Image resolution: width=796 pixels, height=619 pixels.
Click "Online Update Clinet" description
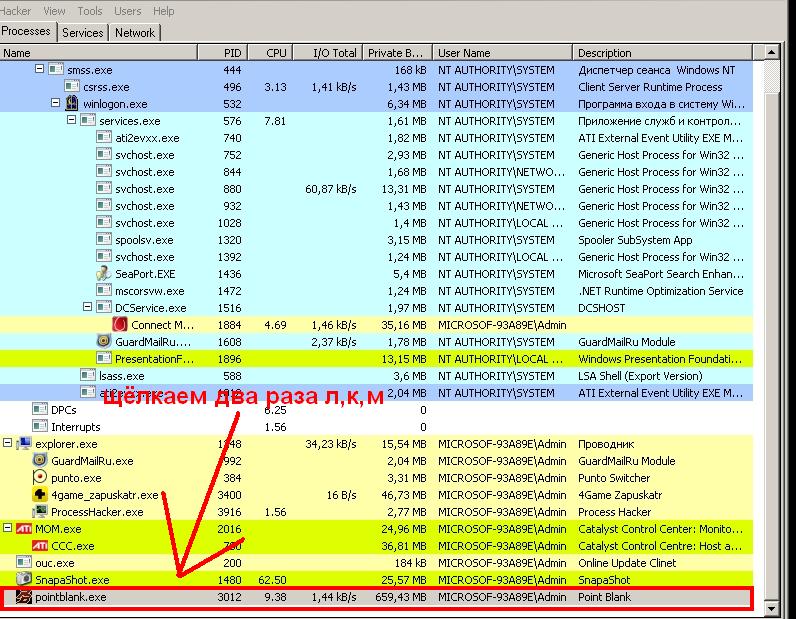coord(627,563)
